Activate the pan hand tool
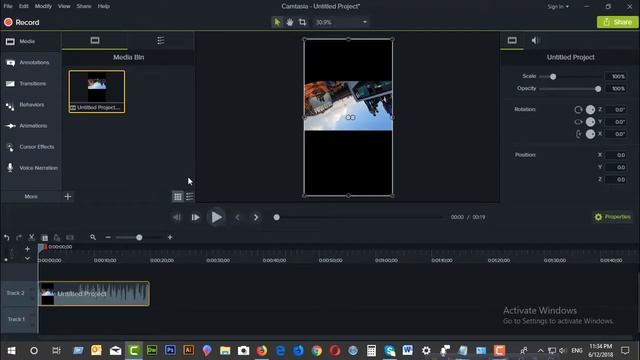 tap(290, 22)
